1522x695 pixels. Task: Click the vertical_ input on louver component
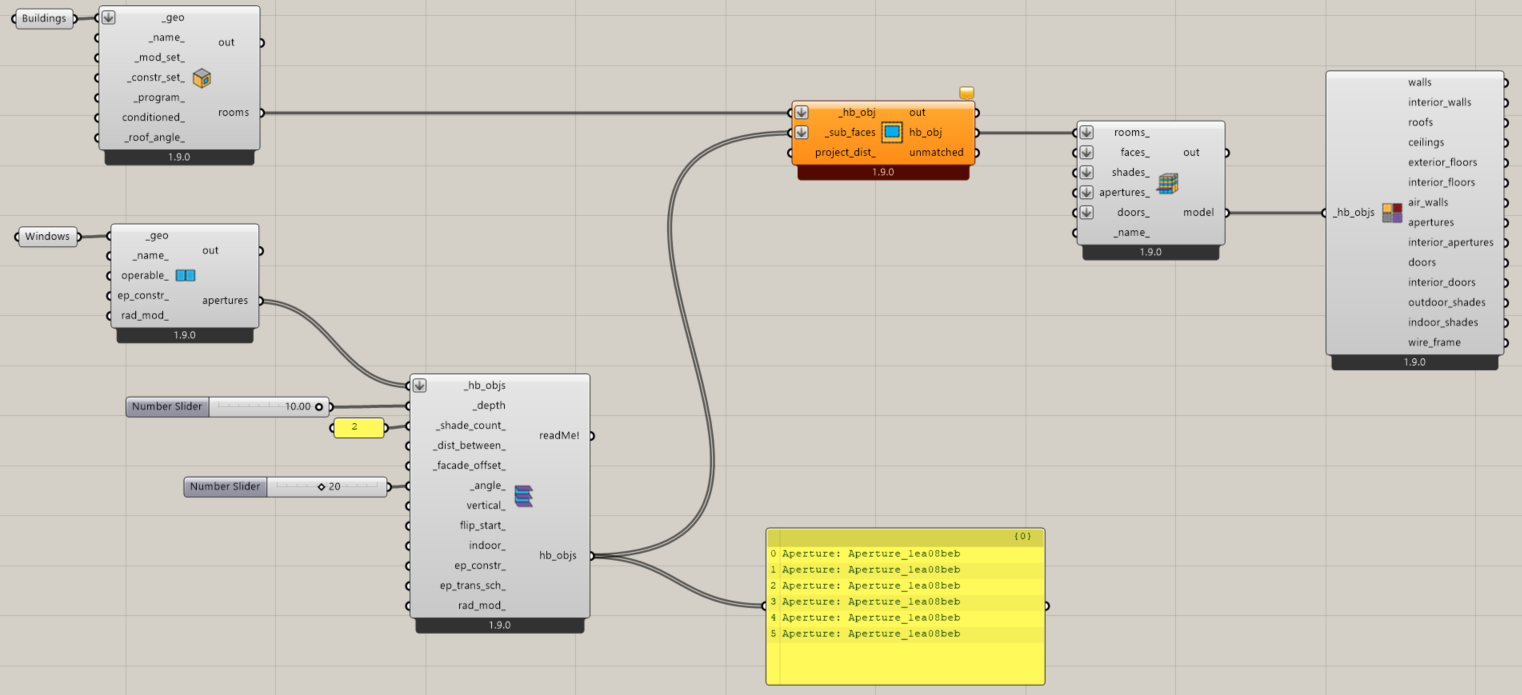pos(485,506)
